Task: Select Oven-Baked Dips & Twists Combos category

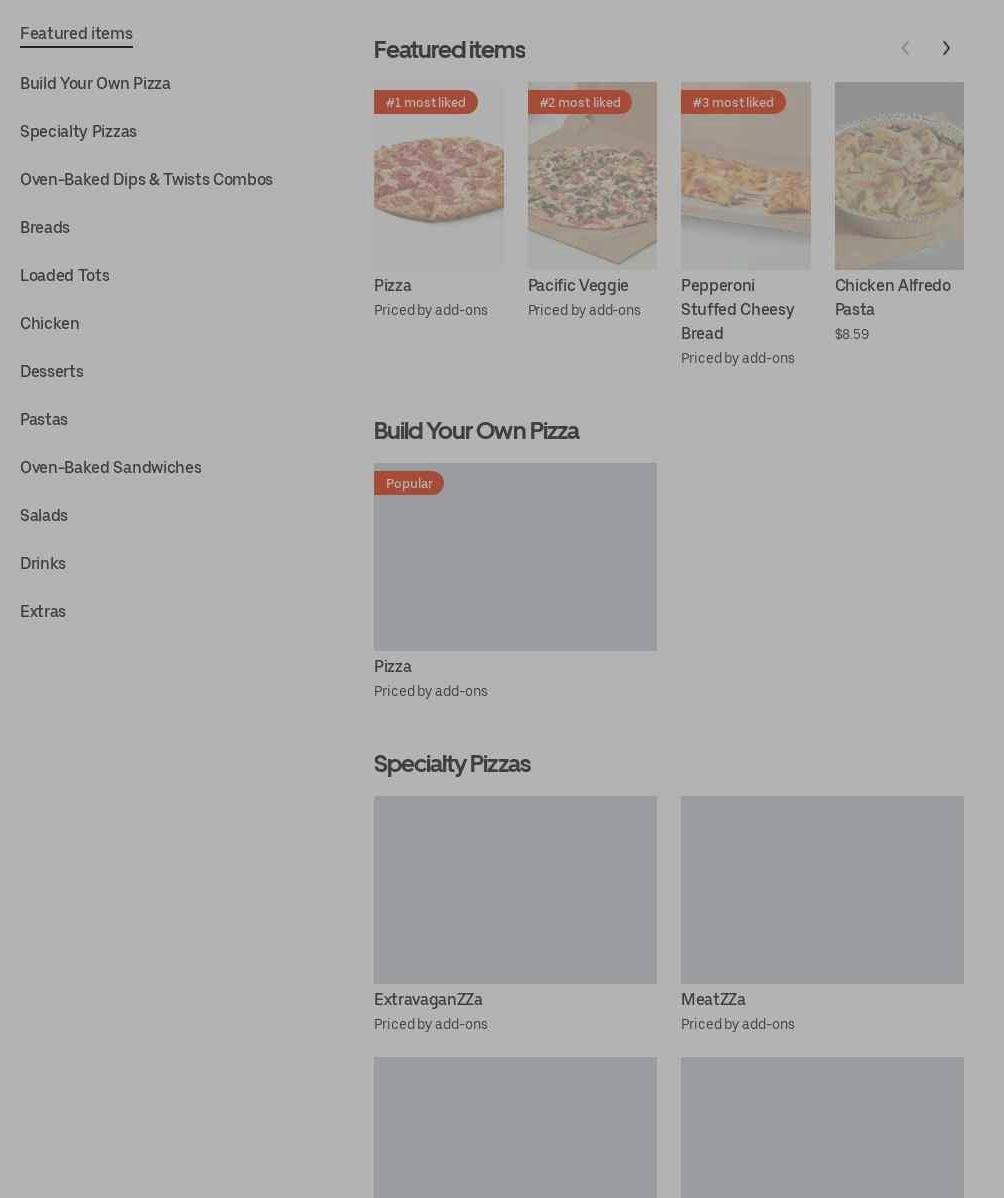Action: click(146, 180)
